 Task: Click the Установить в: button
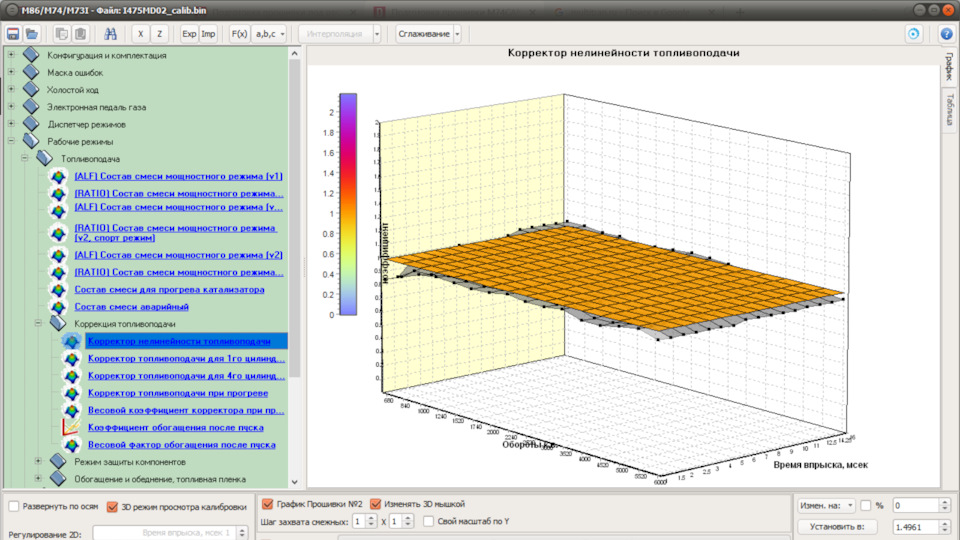(x=837, y=527)
